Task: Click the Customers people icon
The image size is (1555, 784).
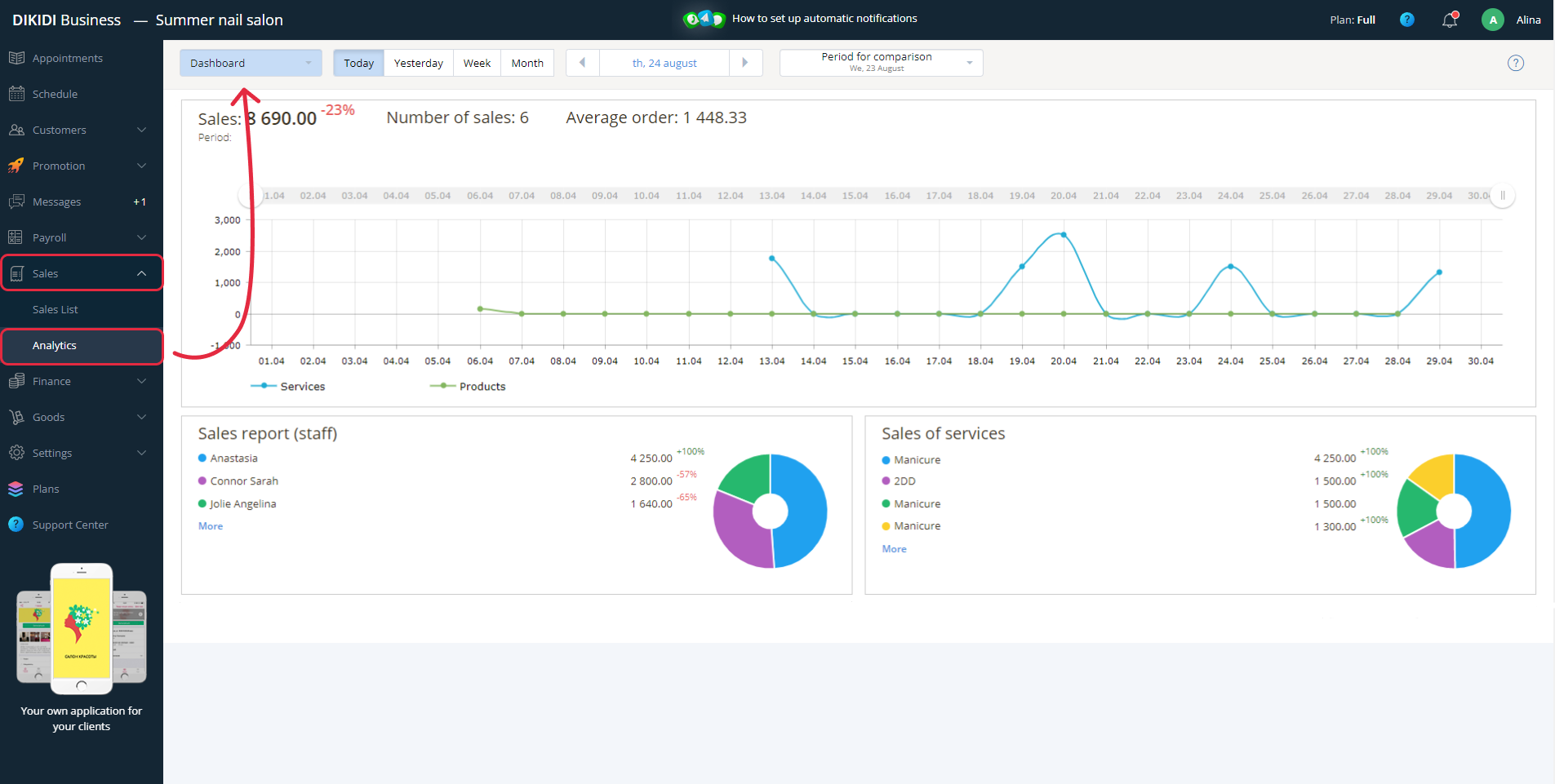Action: click(x=16, y=130)
